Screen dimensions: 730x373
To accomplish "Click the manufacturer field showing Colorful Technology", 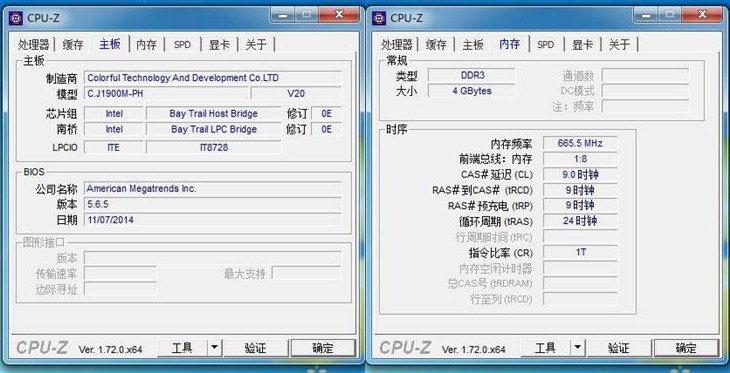I will [x=213, y=78].
